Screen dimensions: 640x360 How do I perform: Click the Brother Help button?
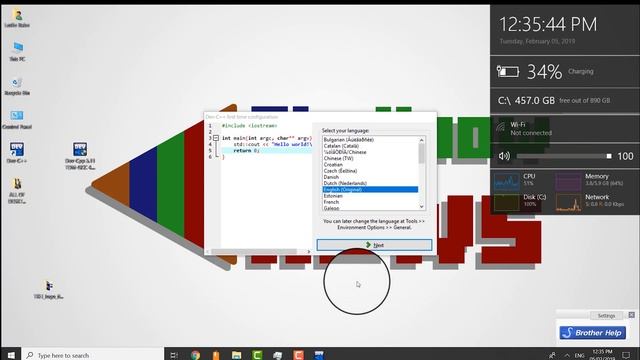[592, 333]
